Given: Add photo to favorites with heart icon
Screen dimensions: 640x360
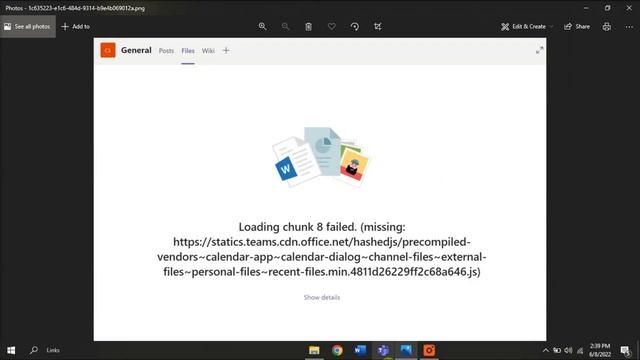Looking at the screenshot, I should (x=331, y=27).
